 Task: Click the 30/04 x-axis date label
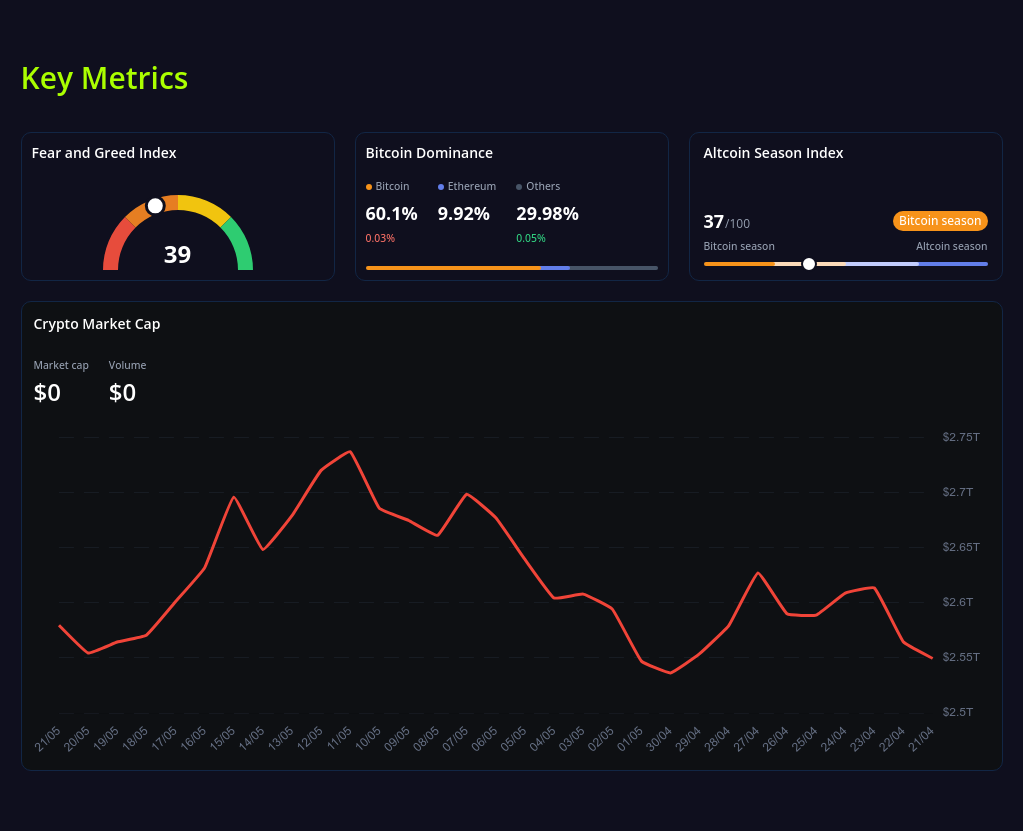click(x=659, y=739)
